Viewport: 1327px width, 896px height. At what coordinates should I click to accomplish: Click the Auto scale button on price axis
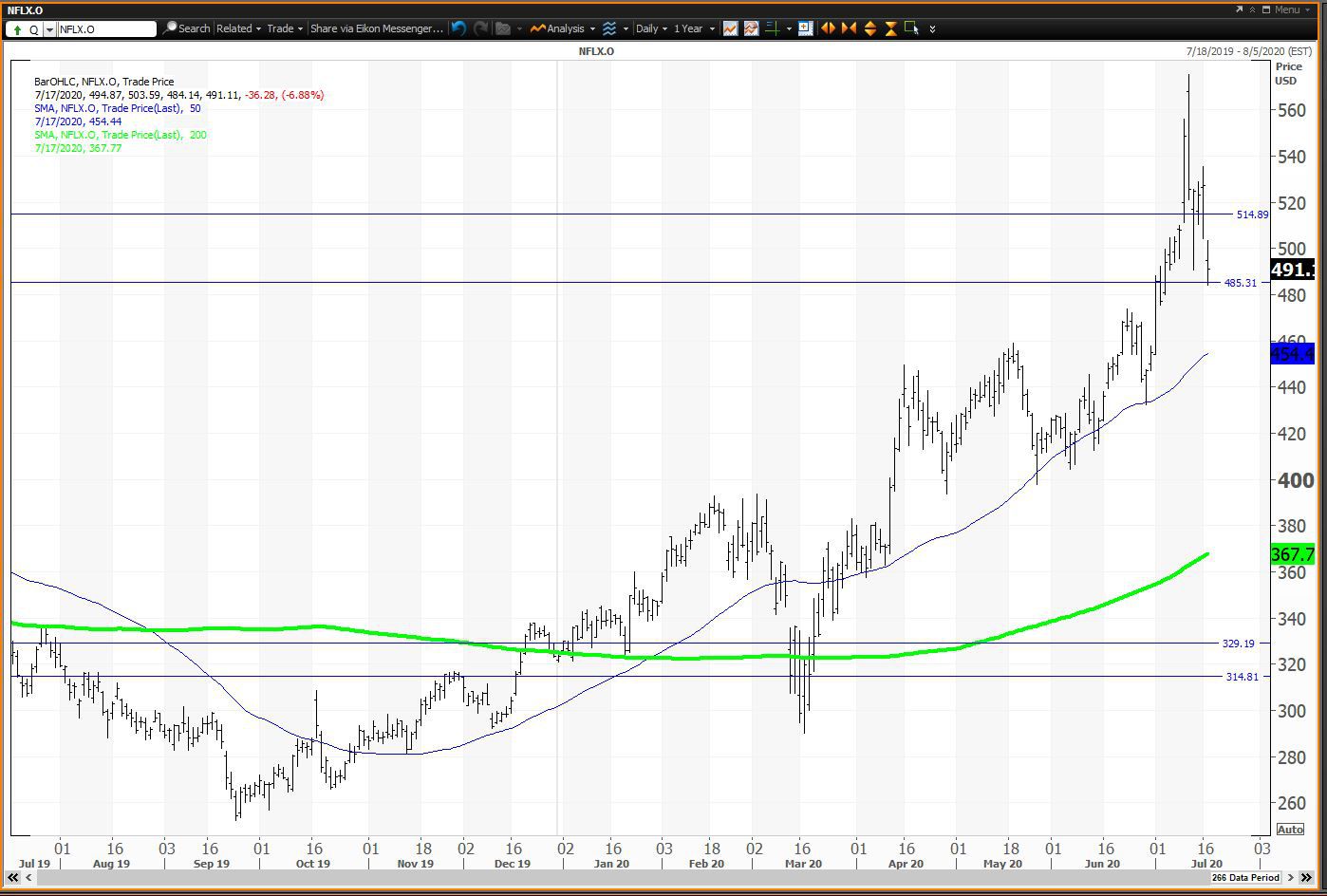[1290, 829]
